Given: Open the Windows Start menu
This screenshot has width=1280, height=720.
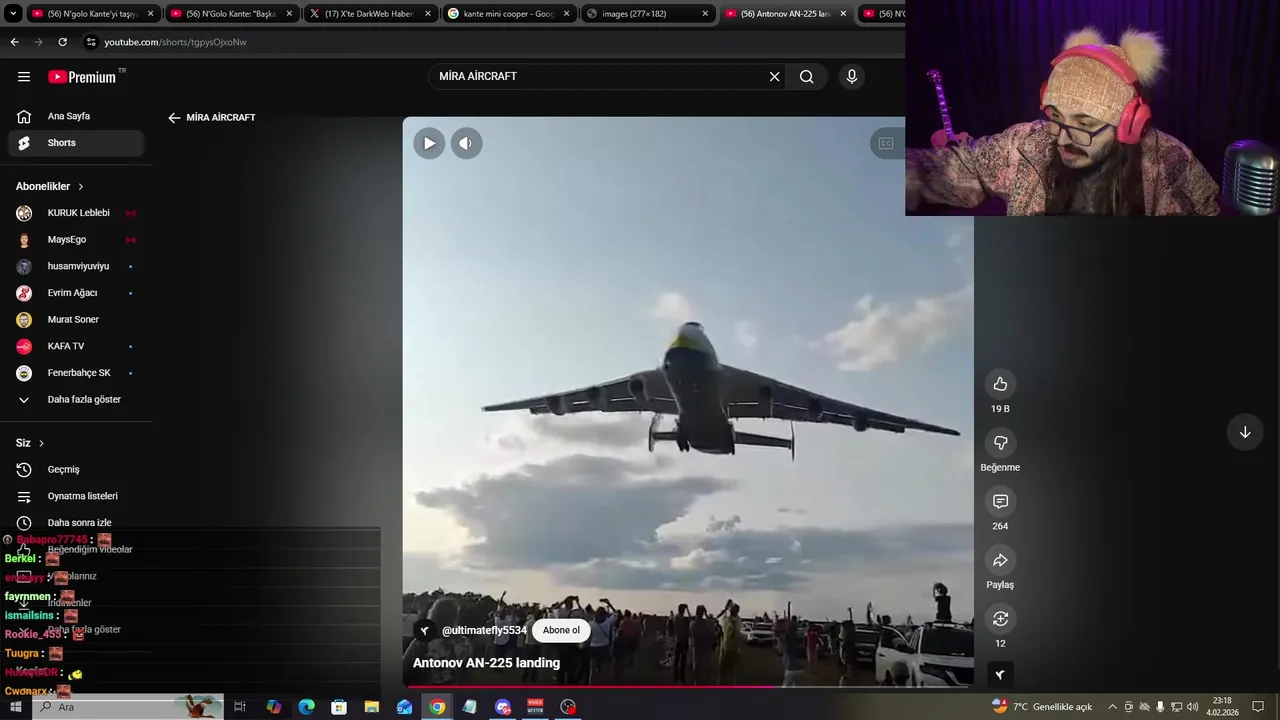Looking at the screenshot, I should pyautogui.click(x=15, y=707).
